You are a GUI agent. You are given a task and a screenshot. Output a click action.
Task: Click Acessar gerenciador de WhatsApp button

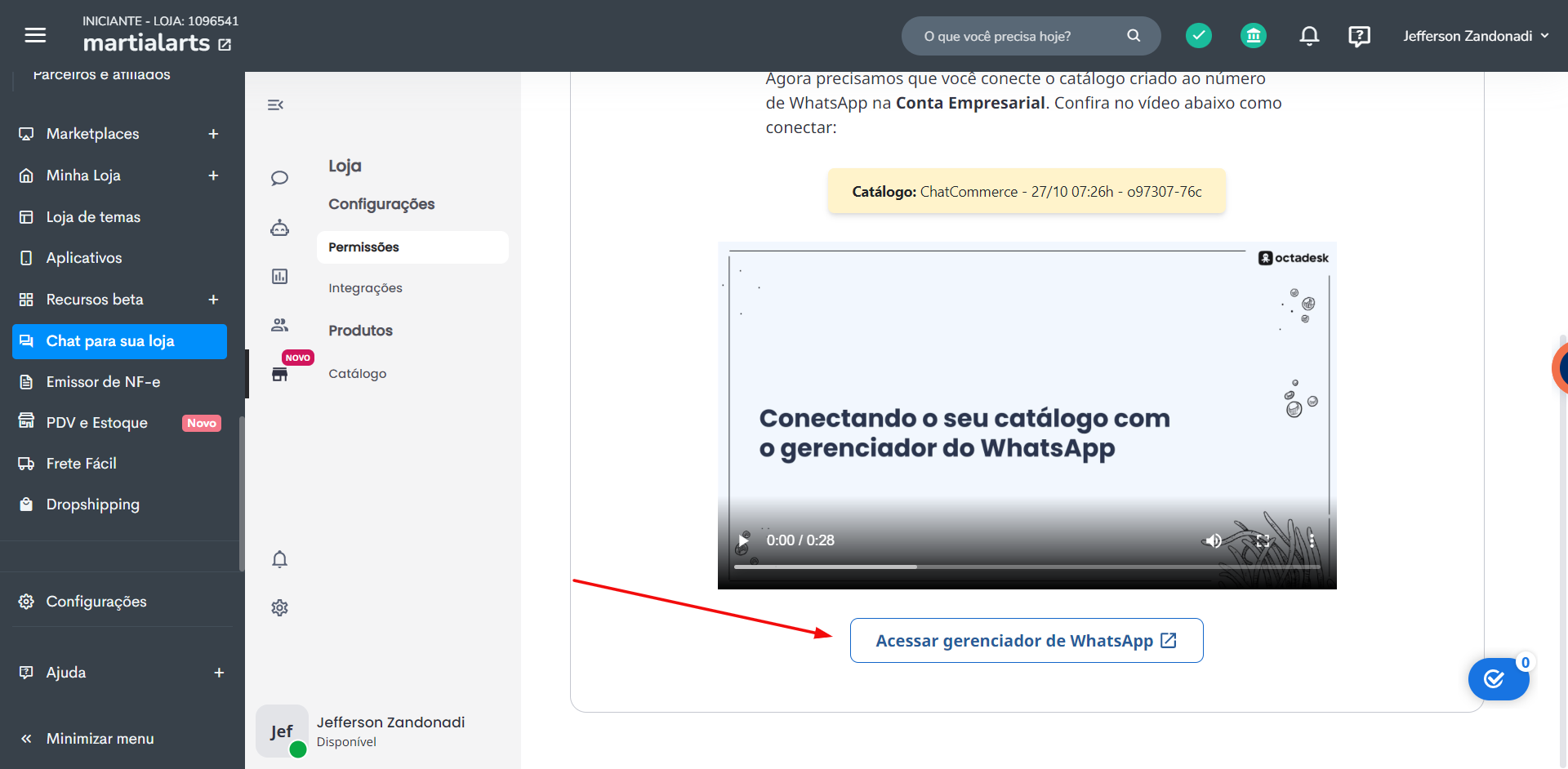click(1027, 641)
